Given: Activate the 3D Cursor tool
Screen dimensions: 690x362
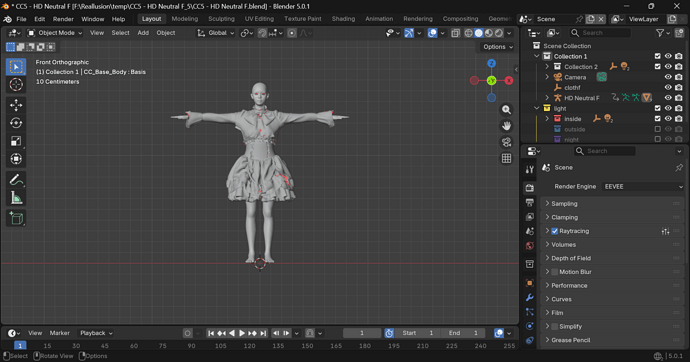Looking at the screenshot, I should [x=16, y=84].
